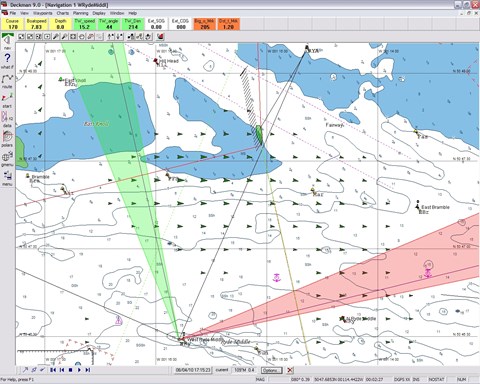The image size is (480, 384).
Task: Click the Nav sail icon in sidebar
Action: tap(7, 41)
